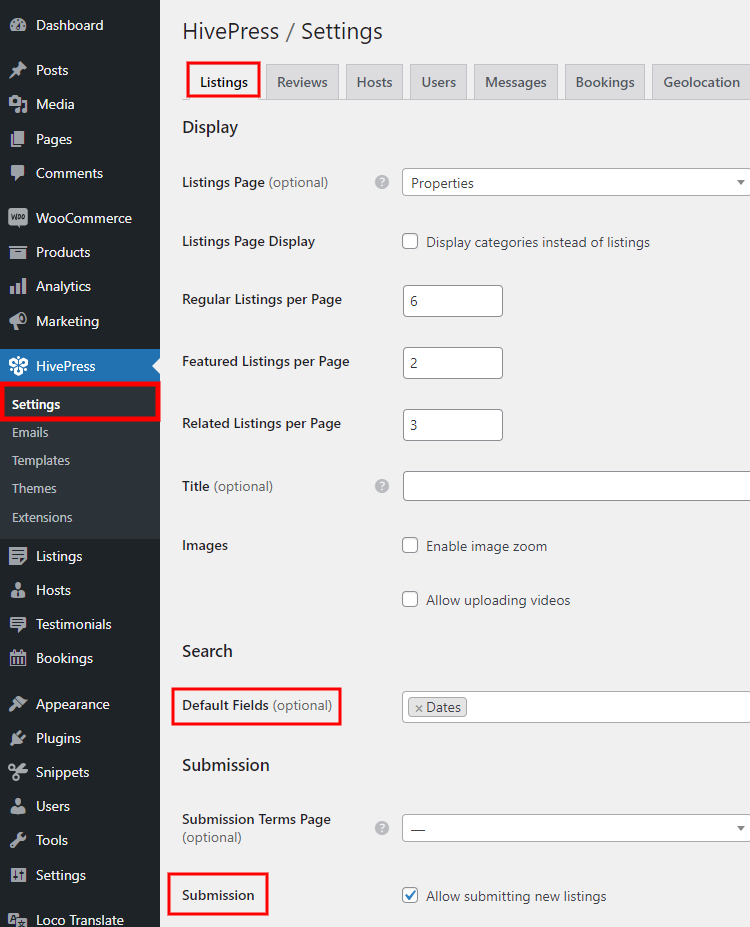Click the Tools wrench icon

[18, 840]
